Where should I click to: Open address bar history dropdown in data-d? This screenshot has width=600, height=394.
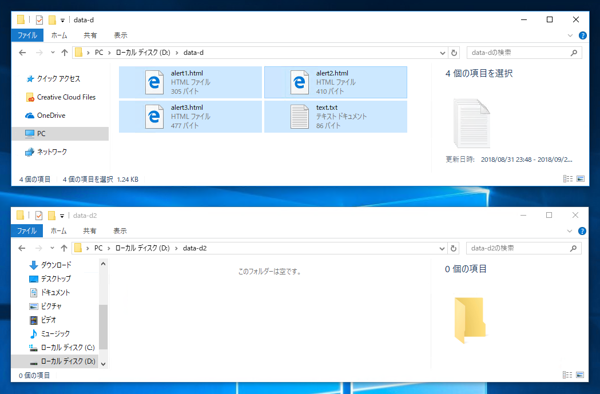[442, 53]
